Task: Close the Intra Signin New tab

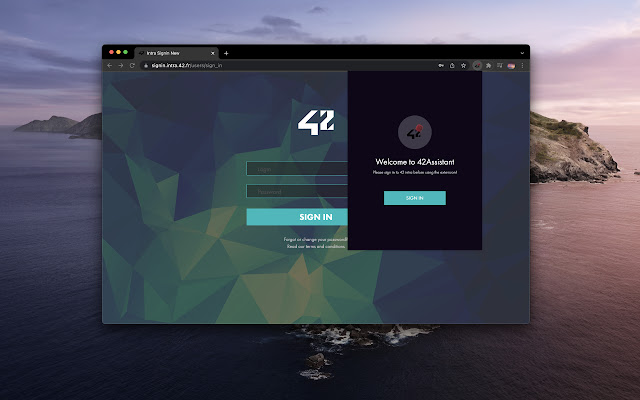Action: pos(213,53)
